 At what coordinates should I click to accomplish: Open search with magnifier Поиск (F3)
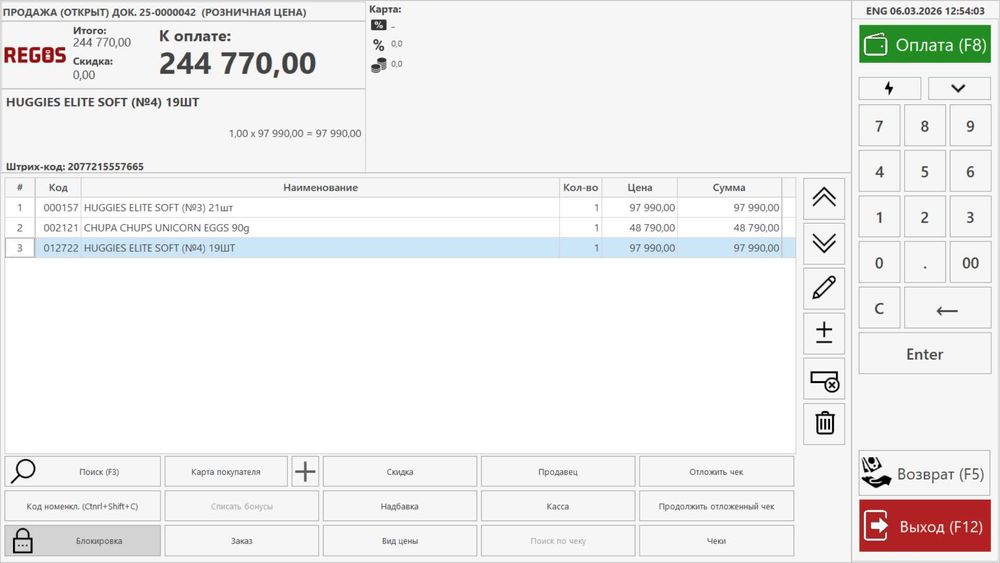(82, 472)
